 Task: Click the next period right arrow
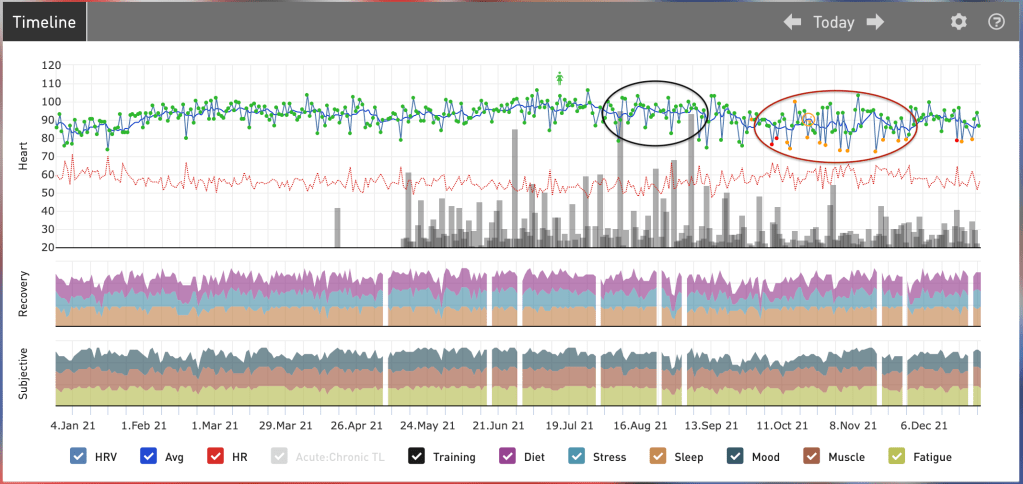coord(876,22)
